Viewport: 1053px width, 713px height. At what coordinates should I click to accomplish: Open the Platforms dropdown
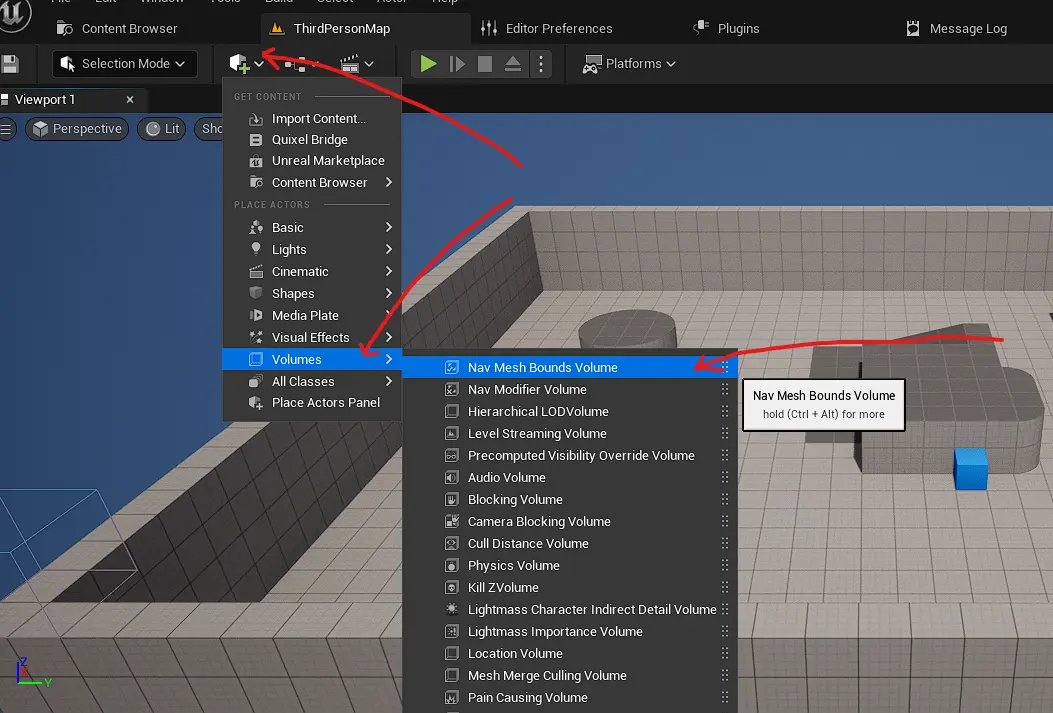pos(629,63)
